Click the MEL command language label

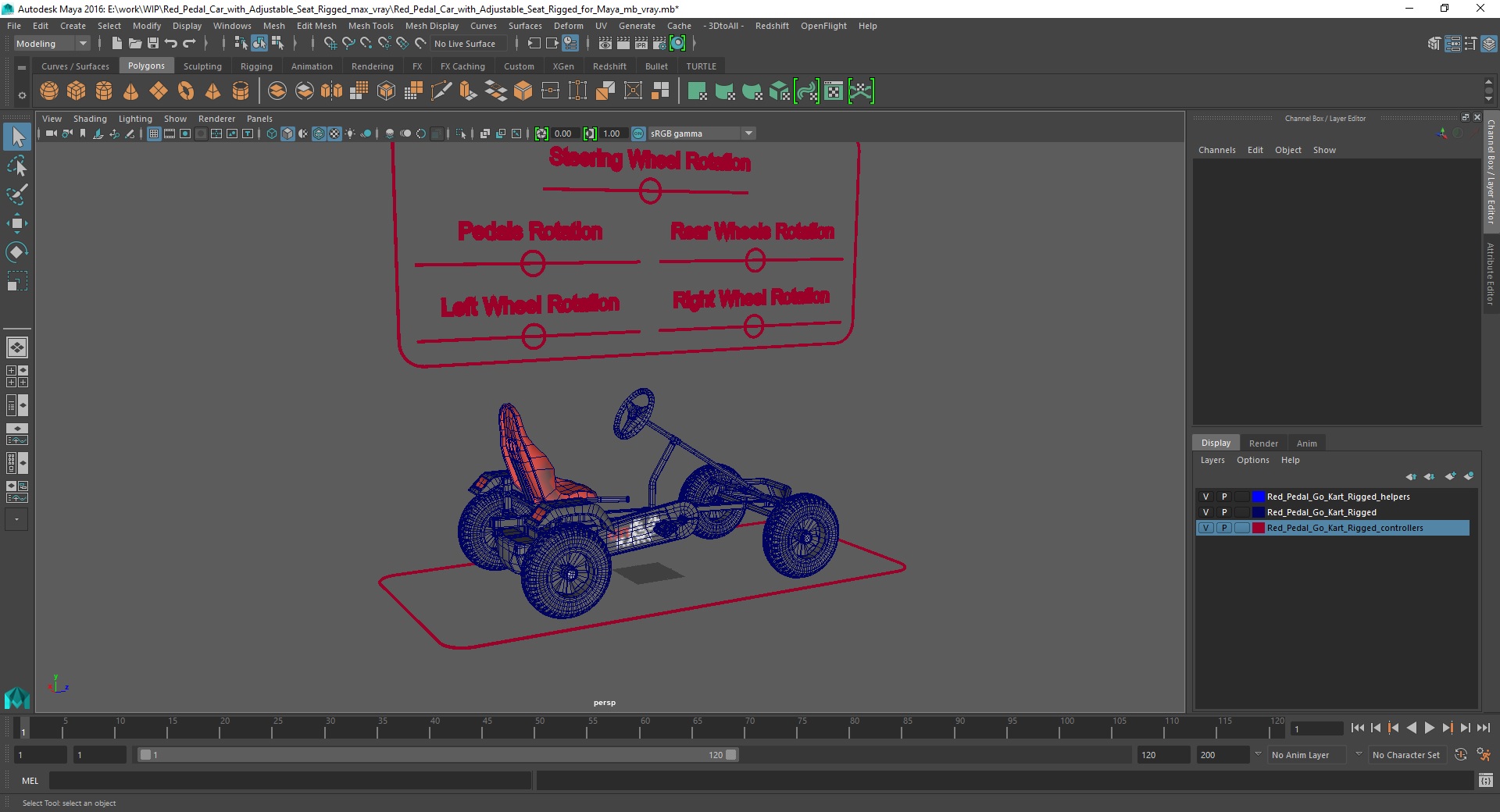coord(30,781)
